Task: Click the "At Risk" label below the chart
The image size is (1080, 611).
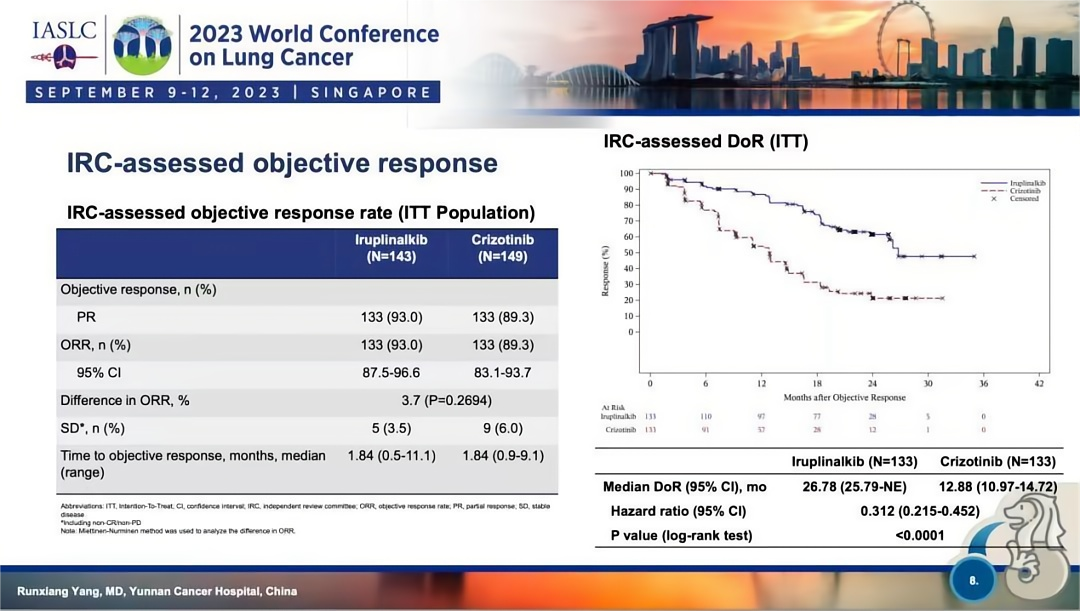Action: [613, 408]
